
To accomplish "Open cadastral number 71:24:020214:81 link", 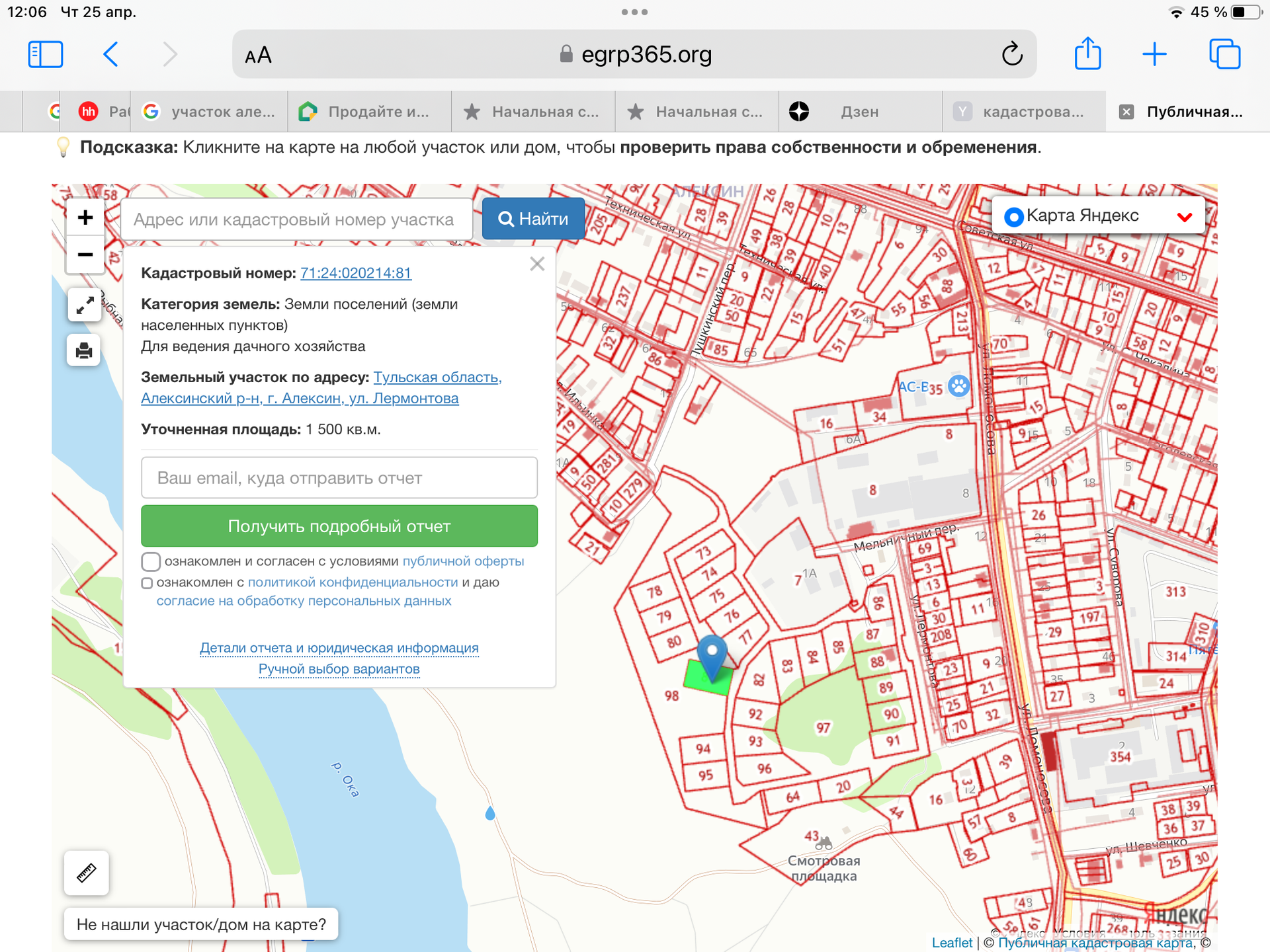I will pos(356,273).
